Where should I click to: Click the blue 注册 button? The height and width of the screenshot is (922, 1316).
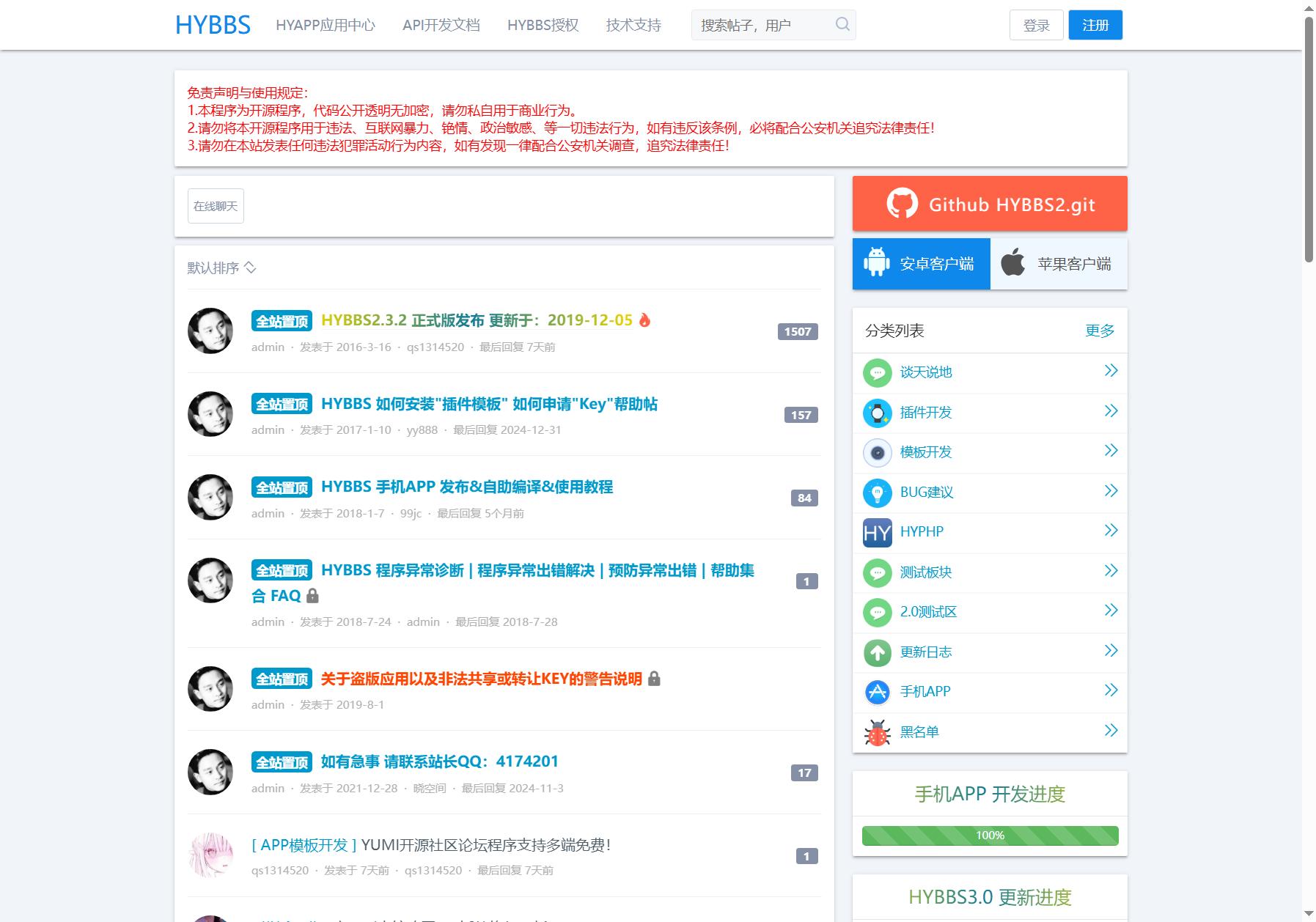1095,25
